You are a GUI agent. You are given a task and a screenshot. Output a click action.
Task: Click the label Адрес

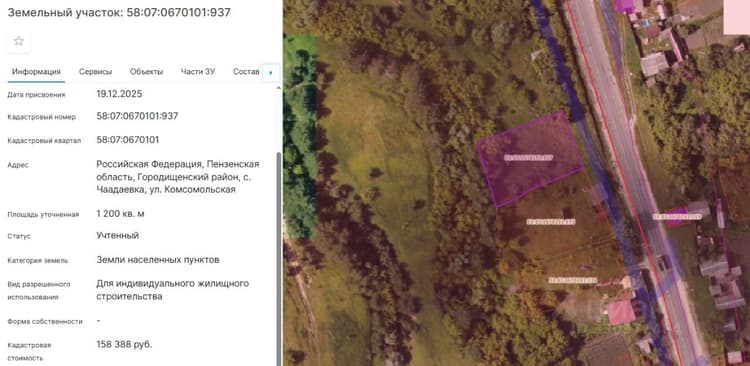click(x=18, y=165)
